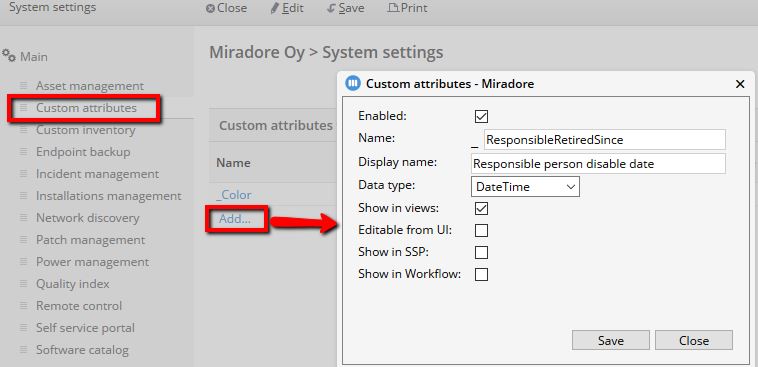Image resolution: width=758 pixels, height=367 pixels.
Task: Open Power management settings
Action: (92, 262)
